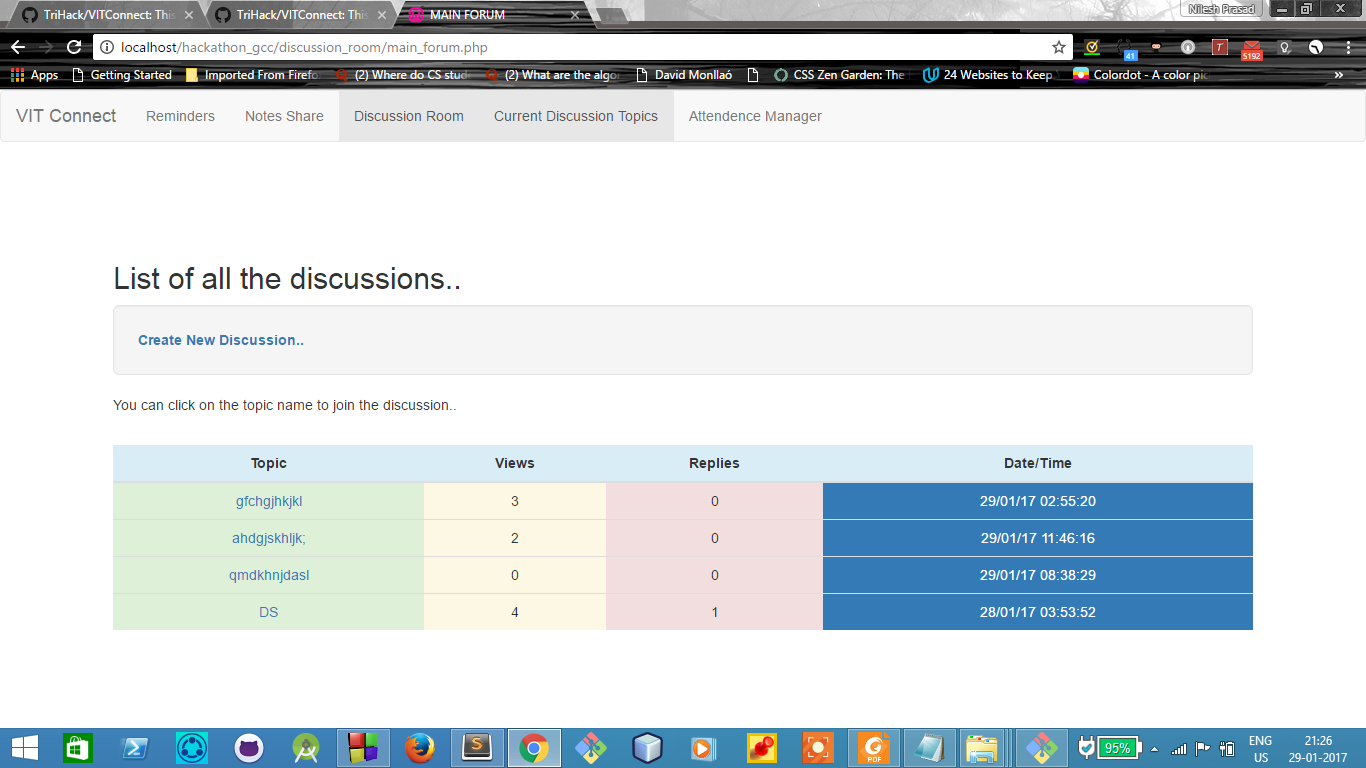
Task: Open the Foxit PDF taskbar icon
Action: click(x=874, y=747)
